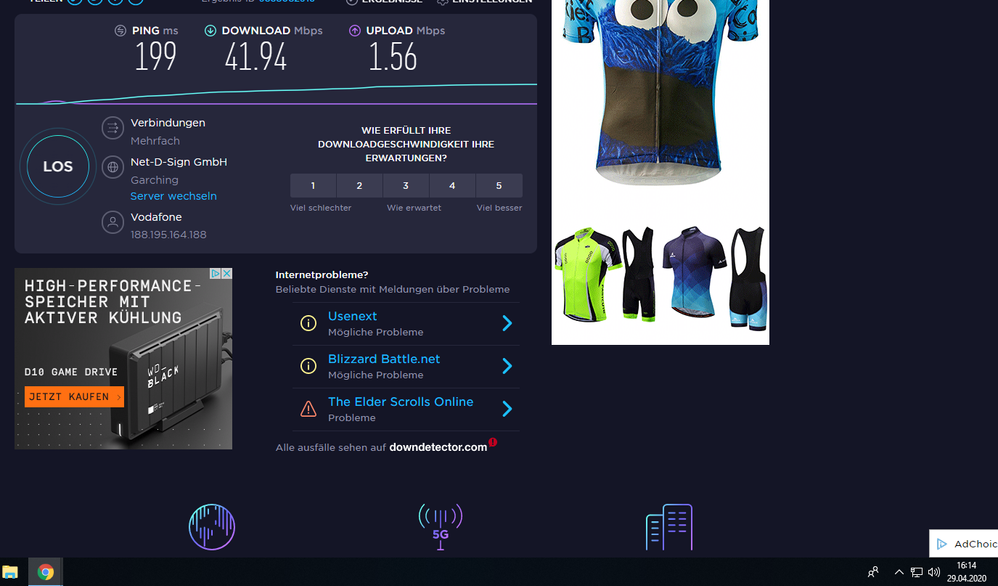Viewport: 998px width, 586px height.
Task: Click the Cookie Monster jersey ad image
Action: 660,92
